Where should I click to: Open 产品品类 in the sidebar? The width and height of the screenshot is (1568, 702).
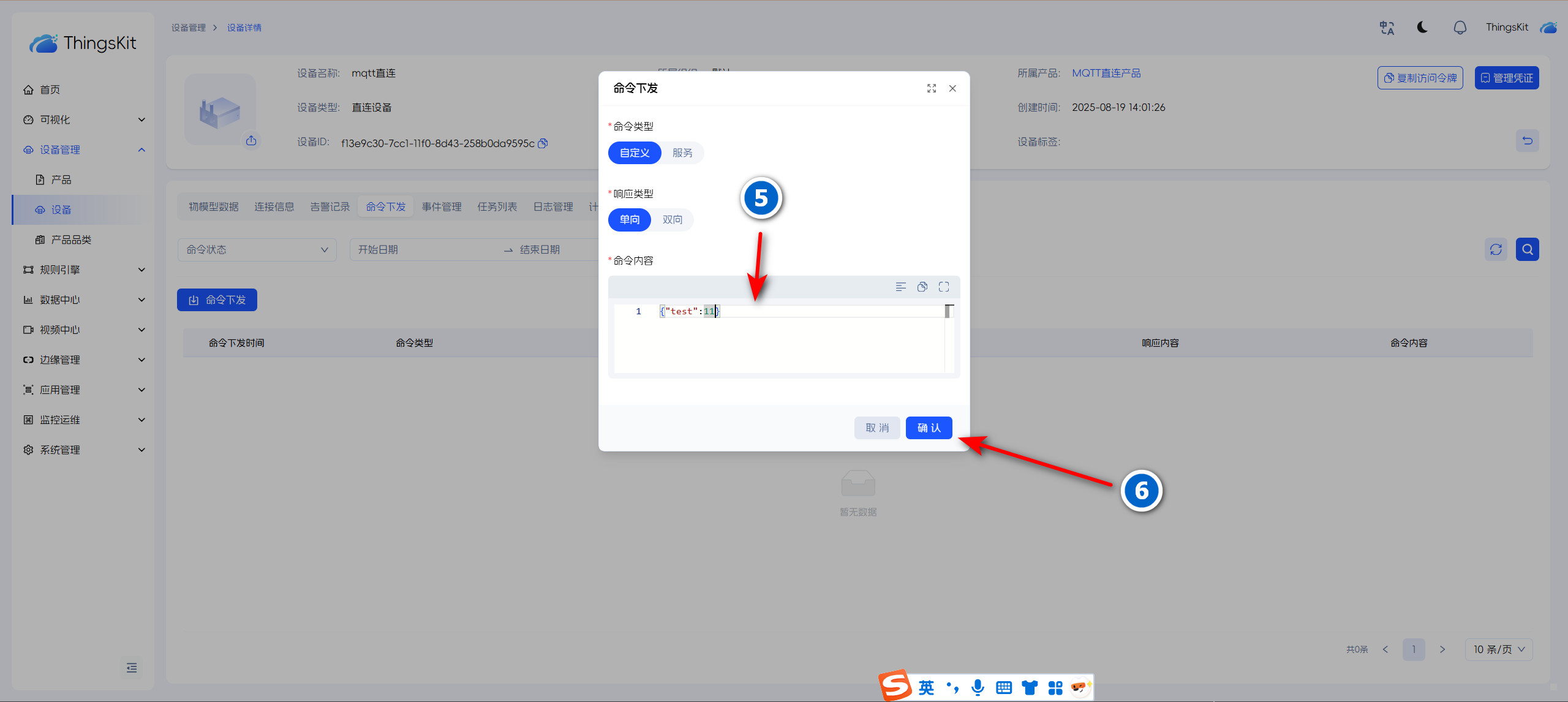(71, 240)
